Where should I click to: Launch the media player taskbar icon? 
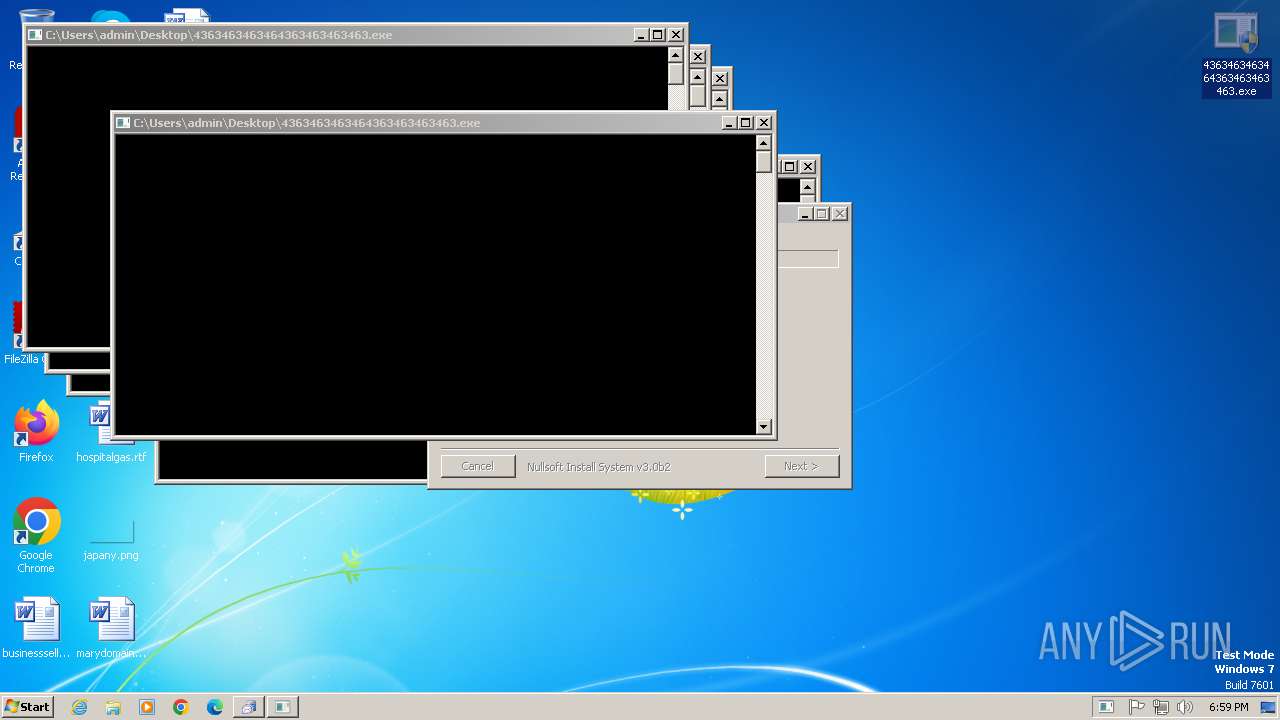click(x=147, y=707)
